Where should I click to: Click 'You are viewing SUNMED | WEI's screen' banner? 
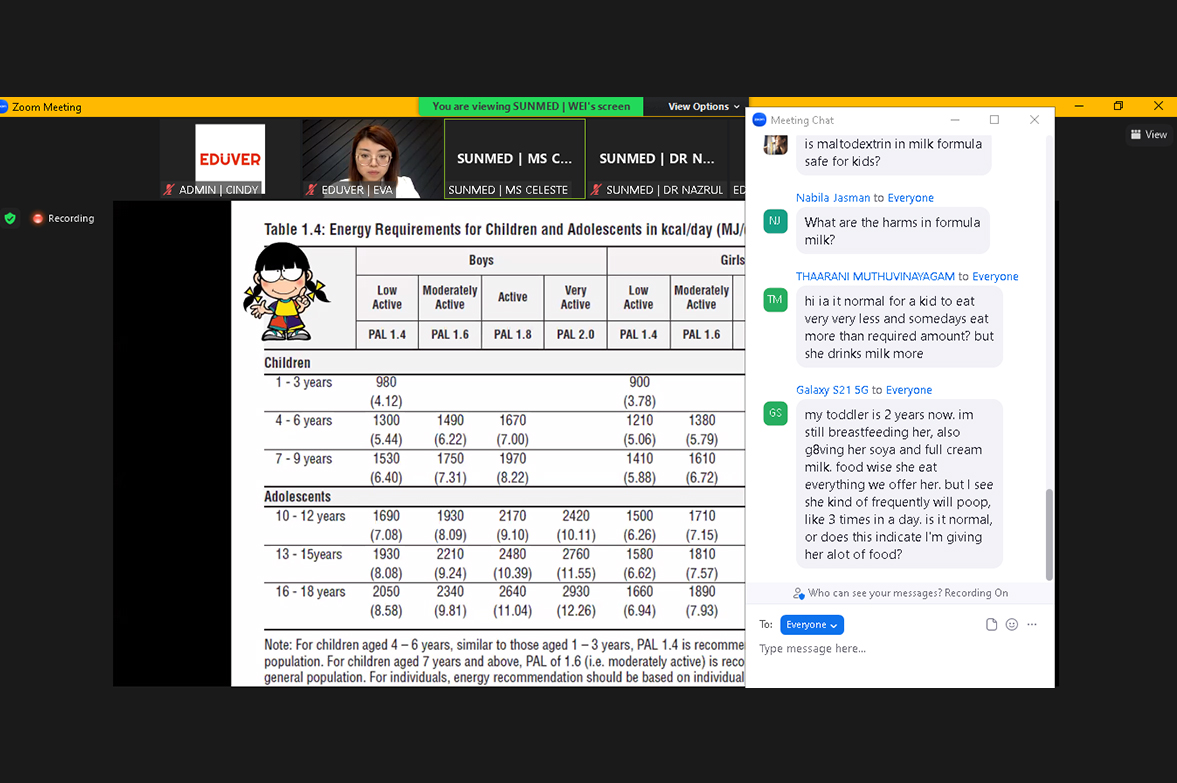(x=531, y=107)
